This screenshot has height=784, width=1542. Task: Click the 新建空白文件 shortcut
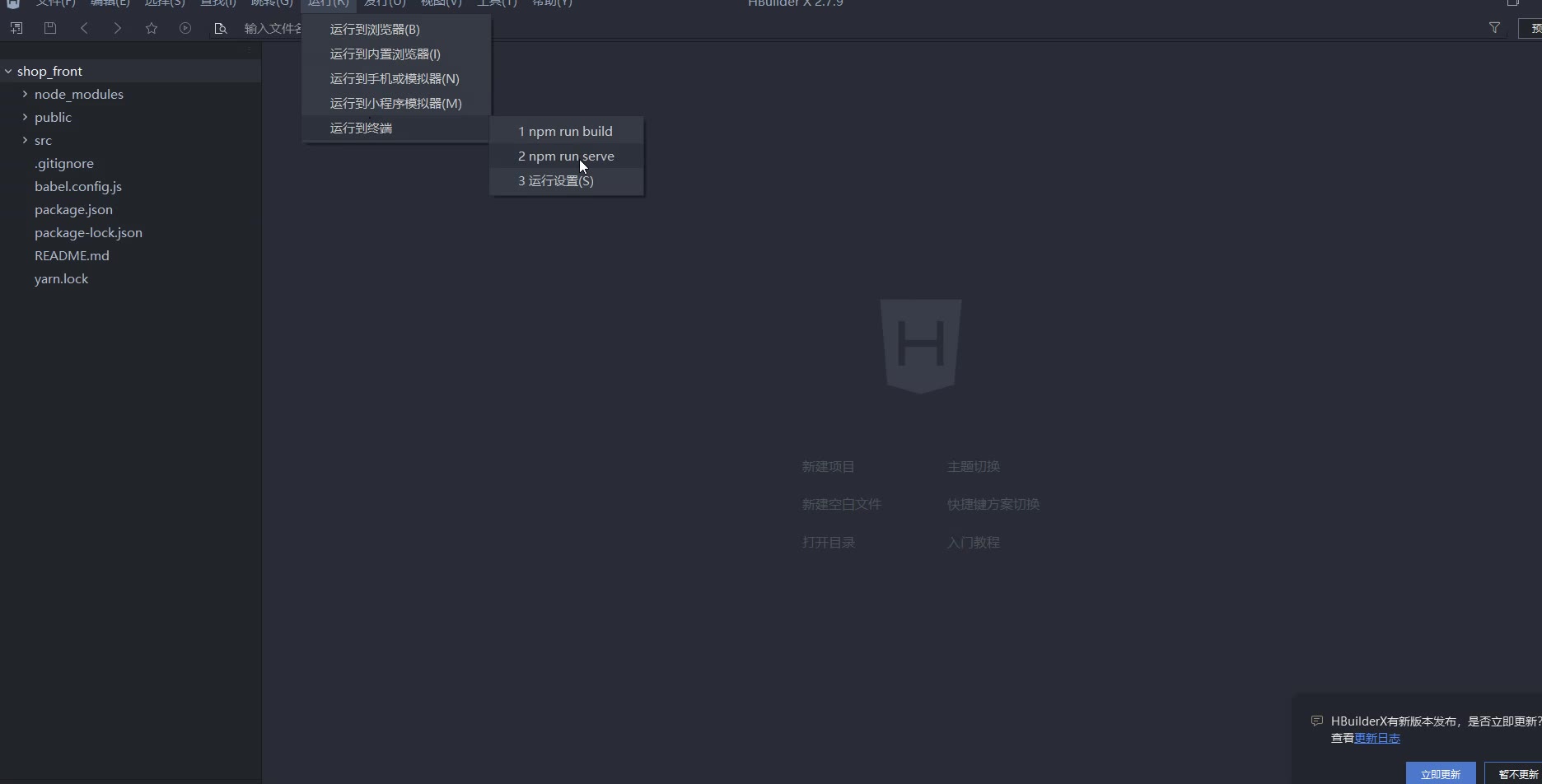(842, 504)
